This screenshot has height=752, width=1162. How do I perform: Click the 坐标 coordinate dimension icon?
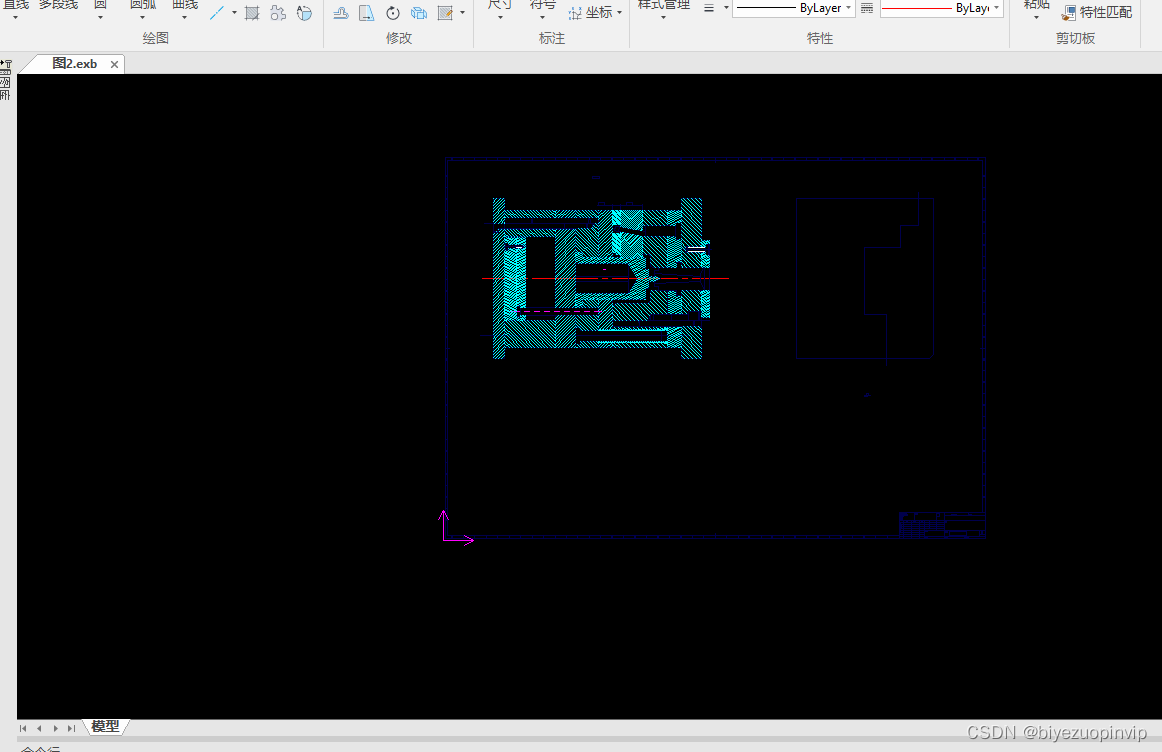pyautogui.click(x=575, y=13)
